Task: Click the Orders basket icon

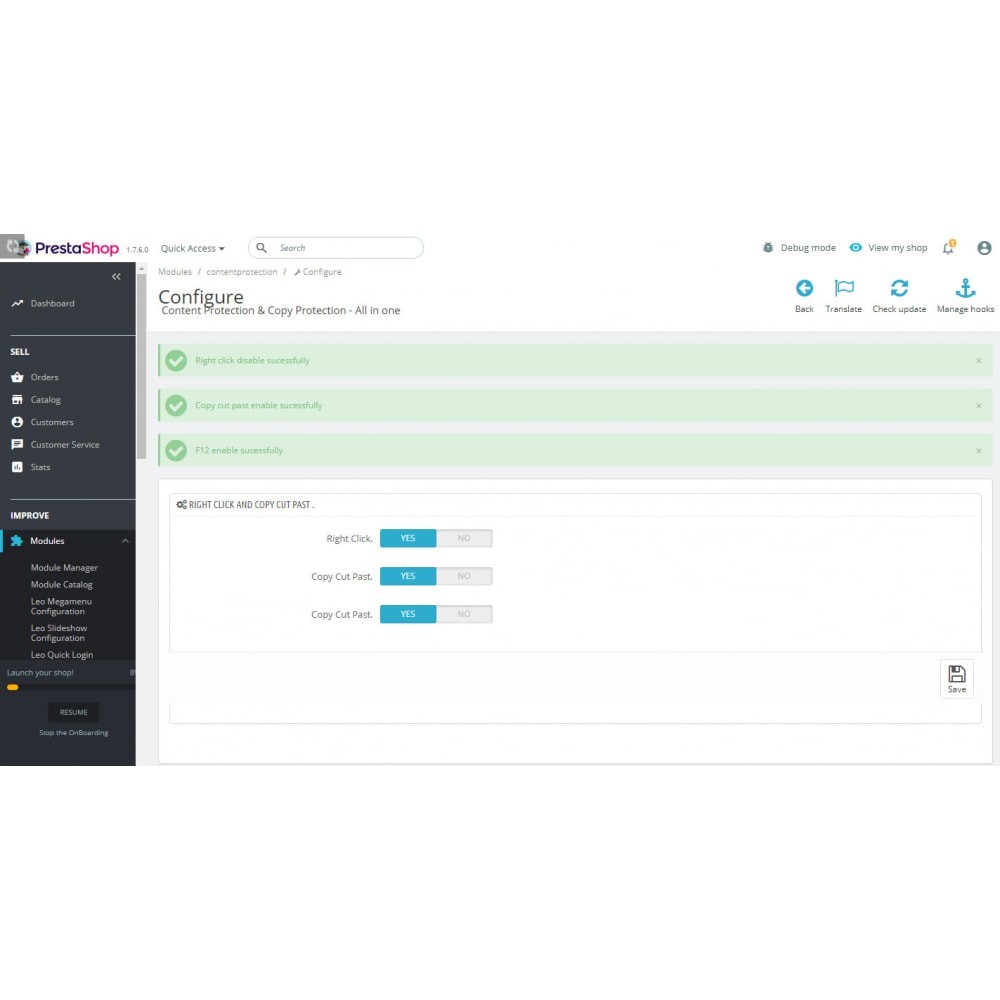Action: [x=17, y=378]
